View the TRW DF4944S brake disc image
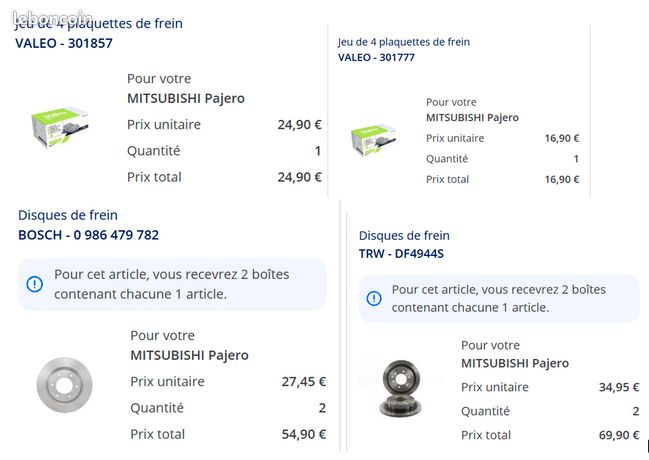649x460 pixels. pos(400,388)
